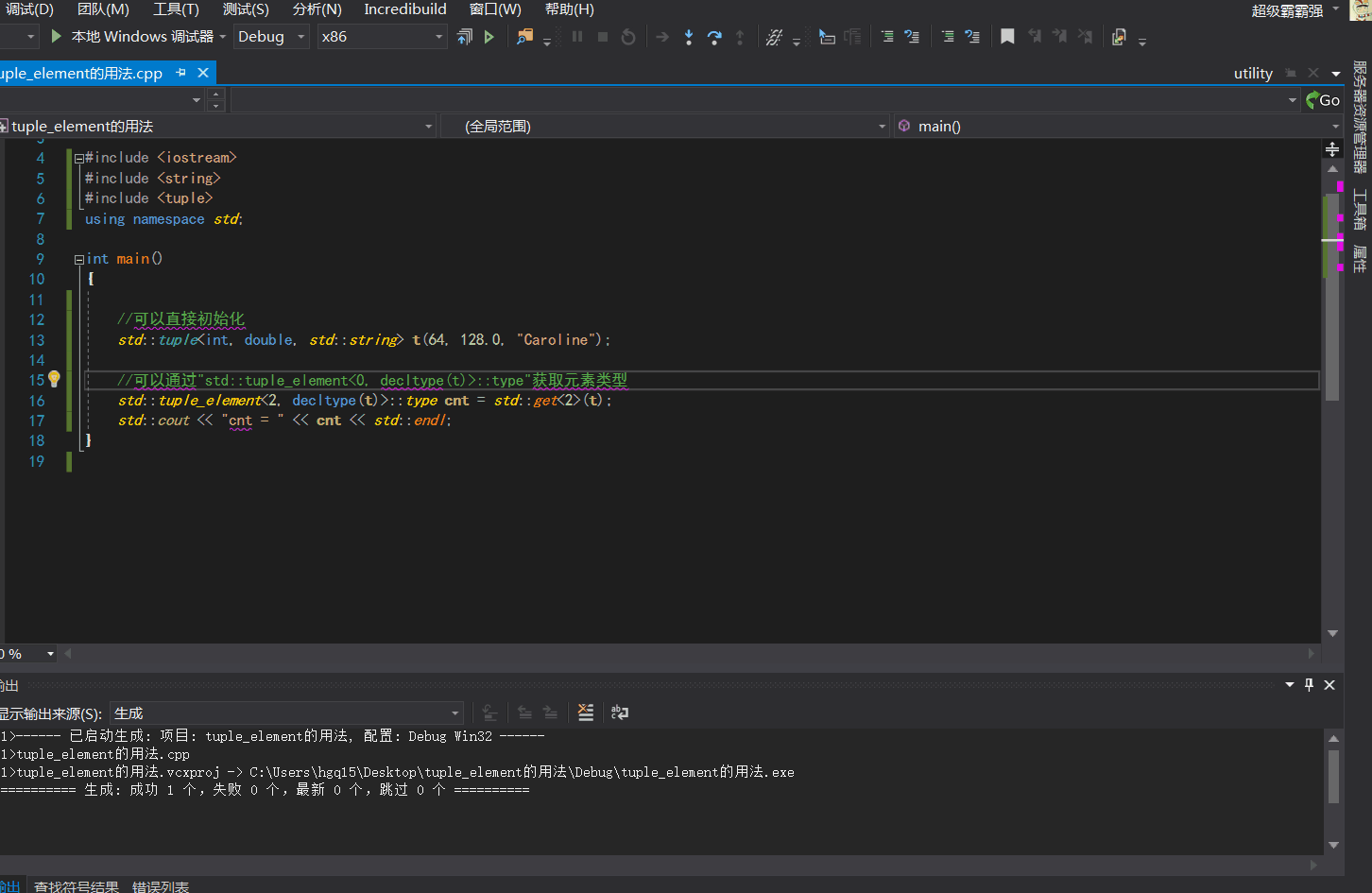
Task: Open the 分析(N) menu
Action: pyautogui.click(x=317, y=9)
